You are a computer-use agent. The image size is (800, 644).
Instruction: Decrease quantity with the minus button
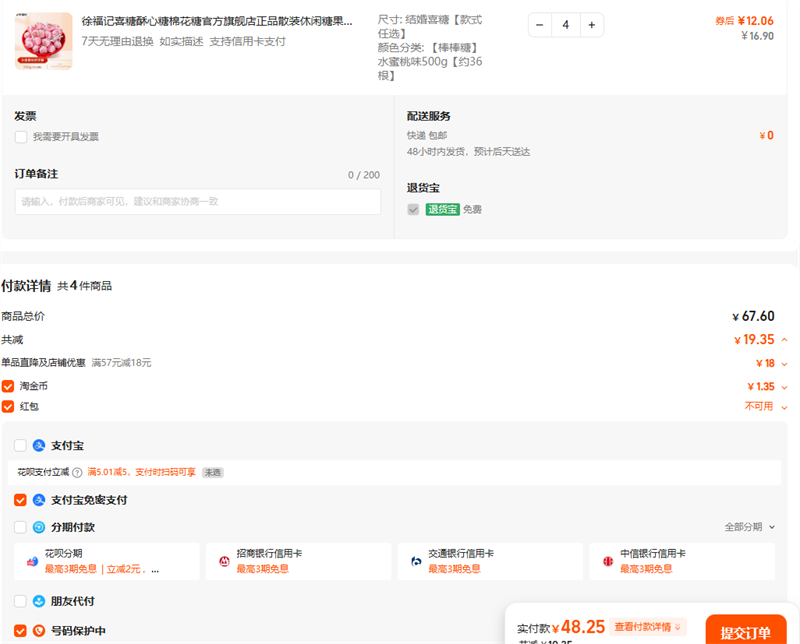click(x=541, y=25)
